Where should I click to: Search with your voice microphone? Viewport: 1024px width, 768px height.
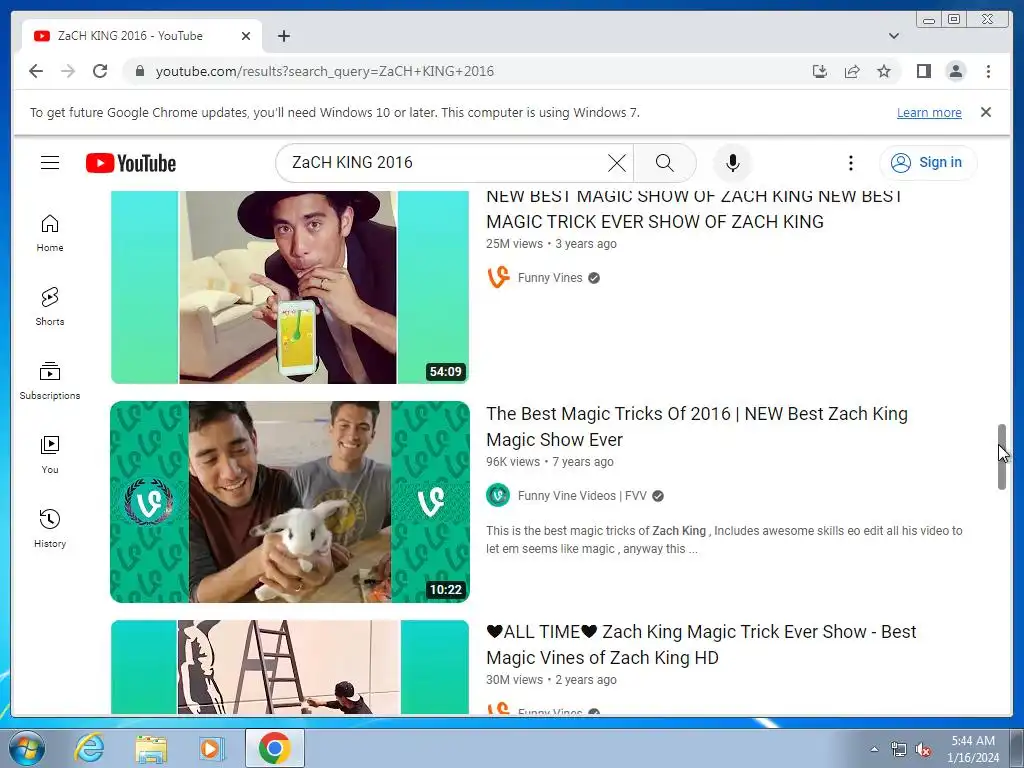(733, 163)
